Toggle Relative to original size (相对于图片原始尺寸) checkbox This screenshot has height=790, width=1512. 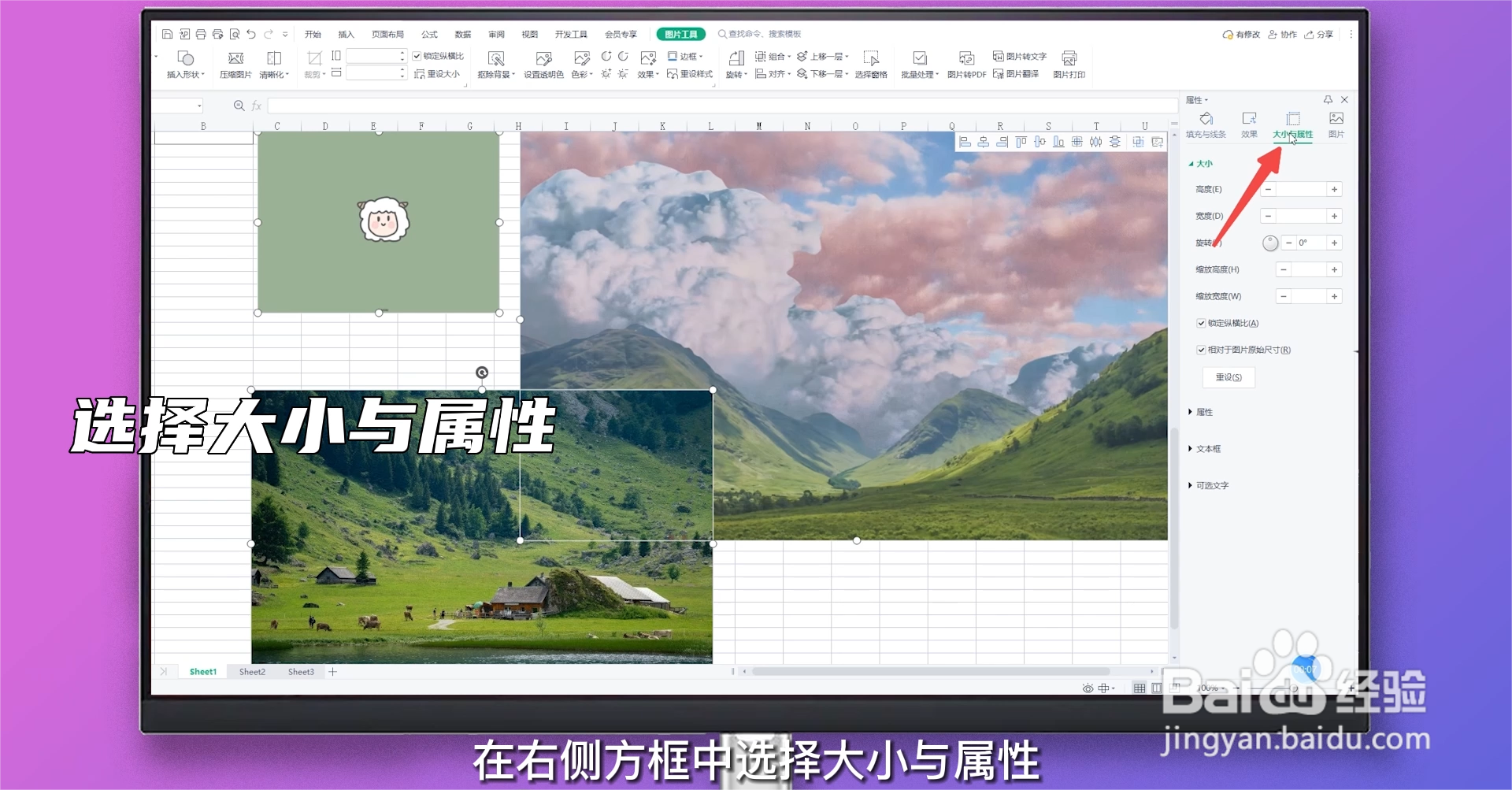point(1201,350)
